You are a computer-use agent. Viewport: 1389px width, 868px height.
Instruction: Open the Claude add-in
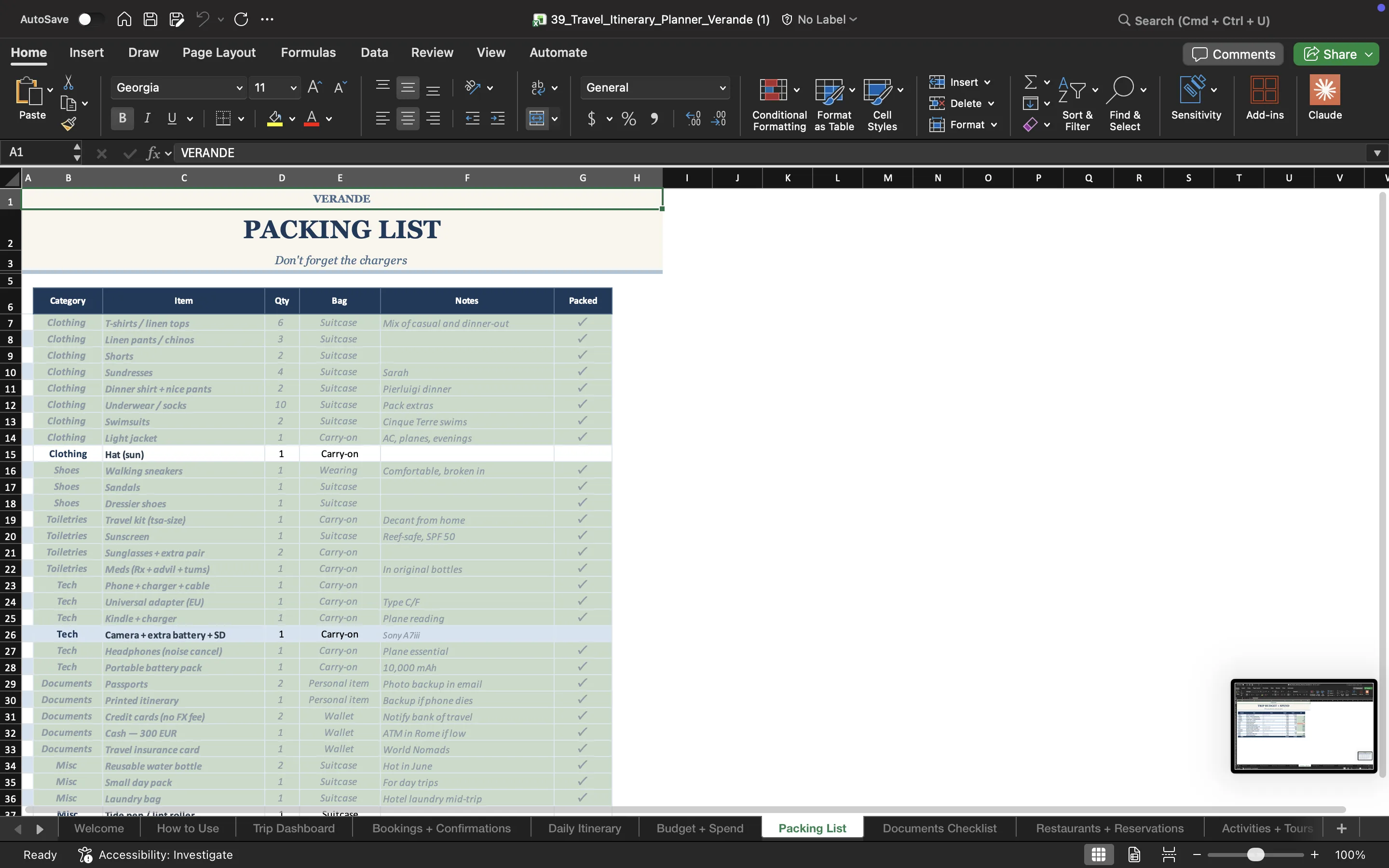(1325, 98)
